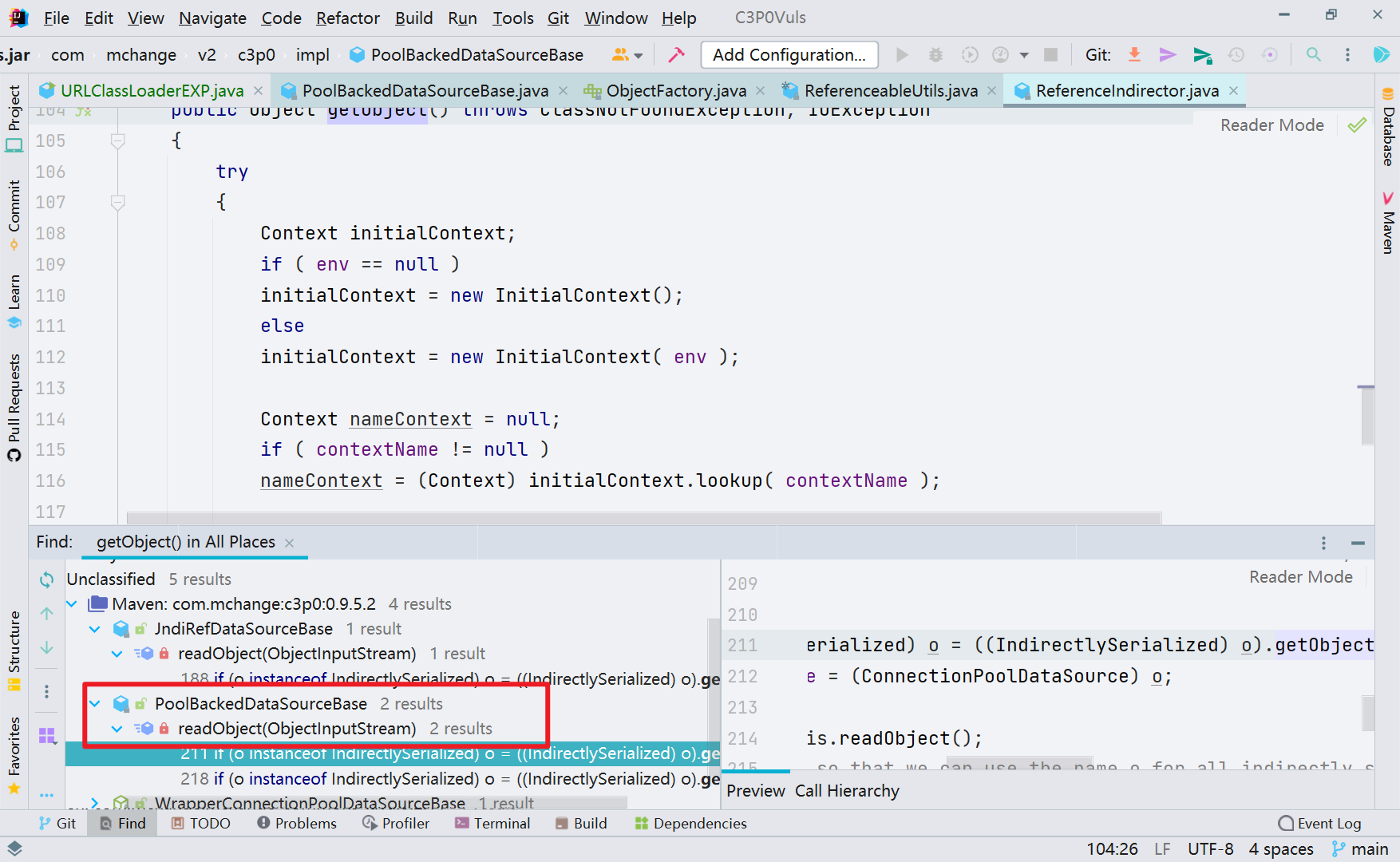Start a Debug session via the bug icon
Viewport: 1400px width, 862px height.
[x=935, y=54]
